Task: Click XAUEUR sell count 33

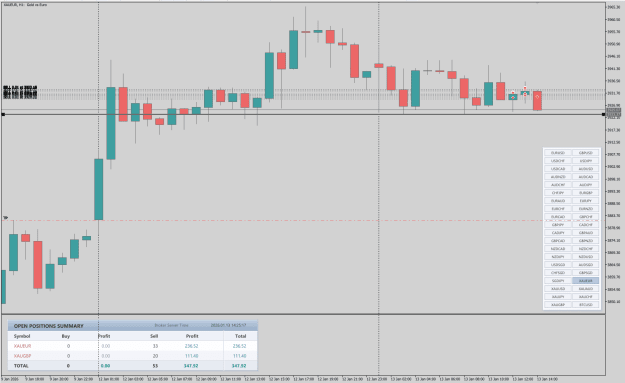Action: coord(155,346)
